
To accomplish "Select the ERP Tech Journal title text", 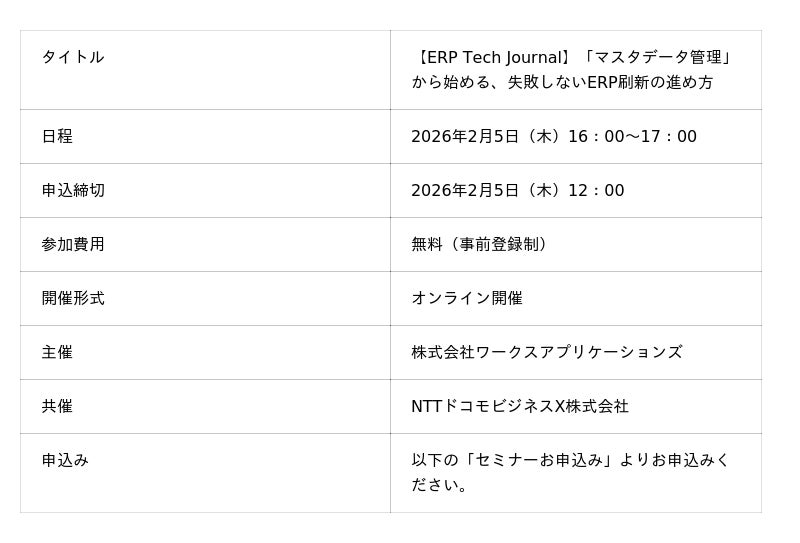I will (572, 69).
